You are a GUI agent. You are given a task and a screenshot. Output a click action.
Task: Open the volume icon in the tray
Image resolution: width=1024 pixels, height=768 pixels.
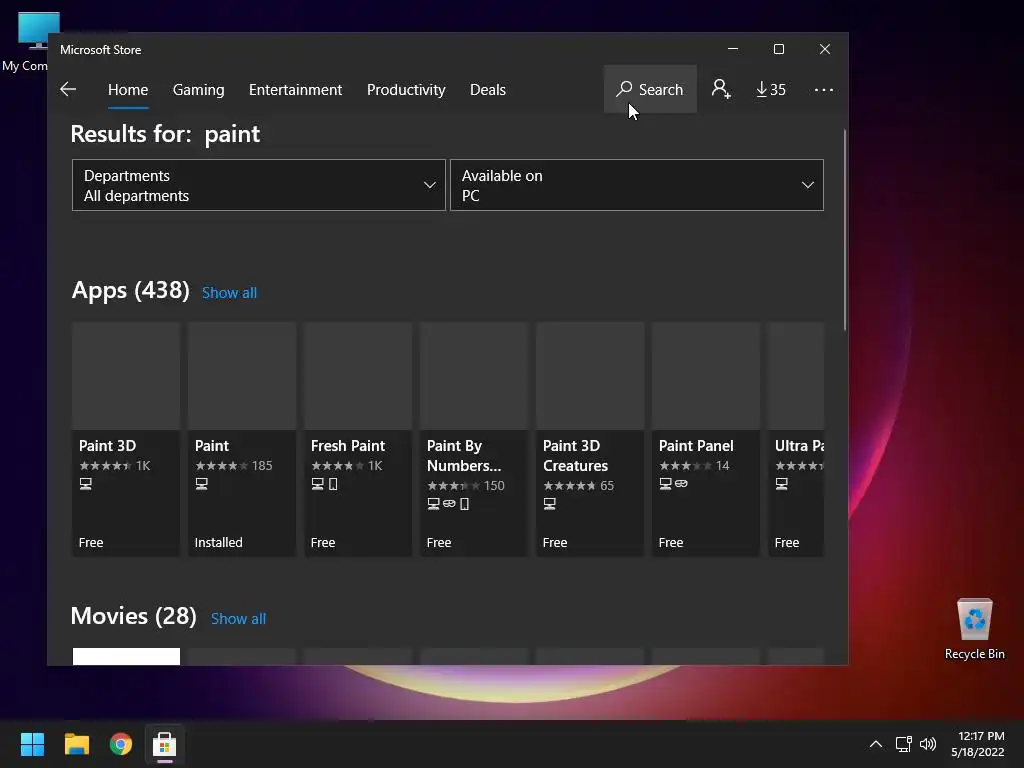(x=927, y=744)
